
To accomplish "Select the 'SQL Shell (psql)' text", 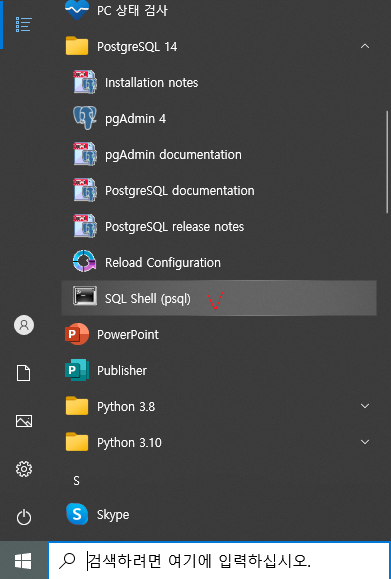I will [148, 298].
